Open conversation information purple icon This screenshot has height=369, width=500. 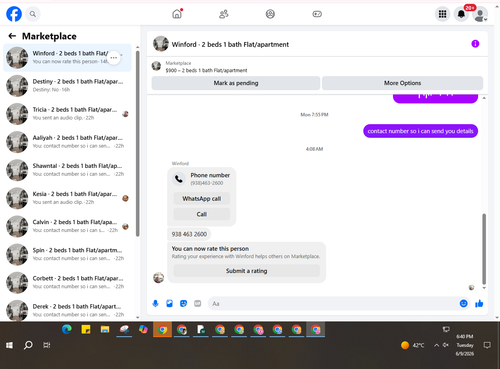(475, 44)
